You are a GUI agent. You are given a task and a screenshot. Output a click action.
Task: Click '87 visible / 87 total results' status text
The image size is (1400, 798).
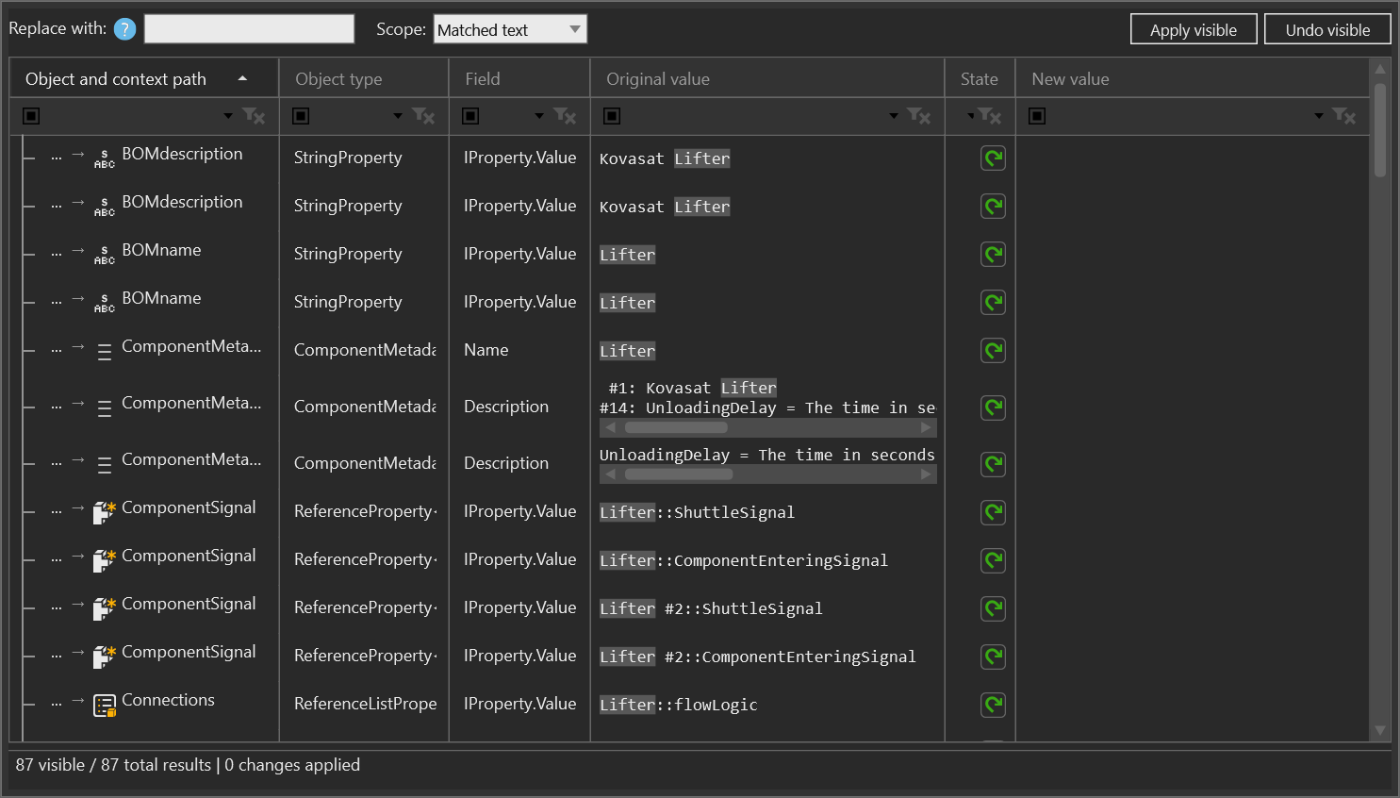click(x=113, y=765)
